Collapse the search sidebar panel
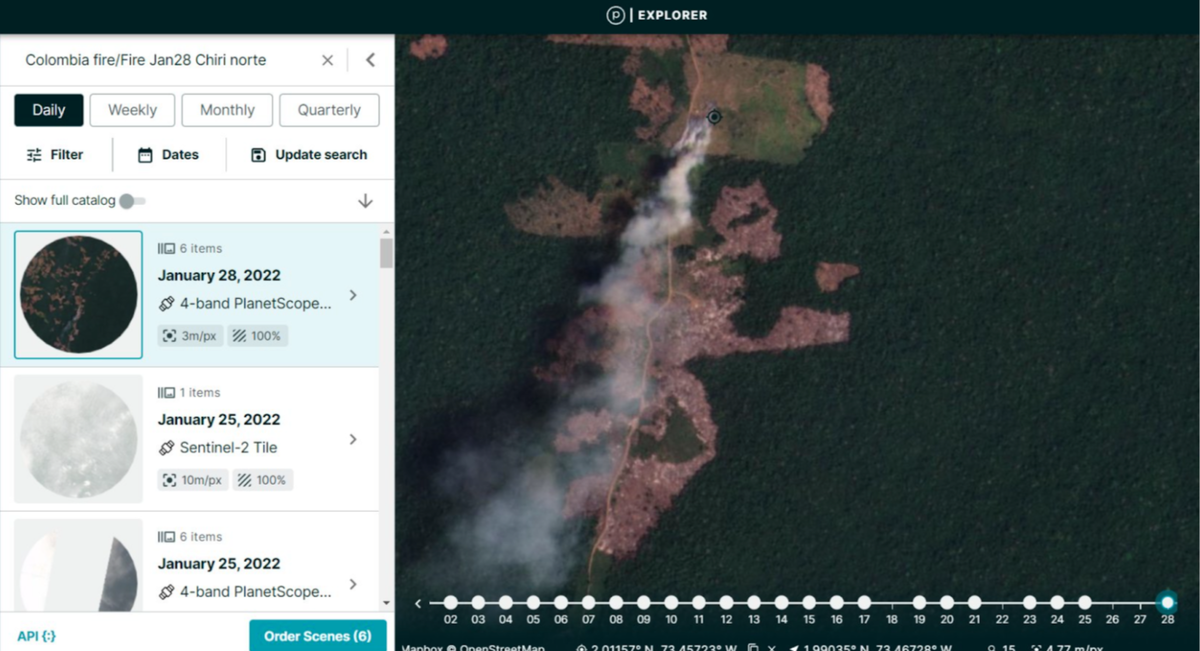 370,60
